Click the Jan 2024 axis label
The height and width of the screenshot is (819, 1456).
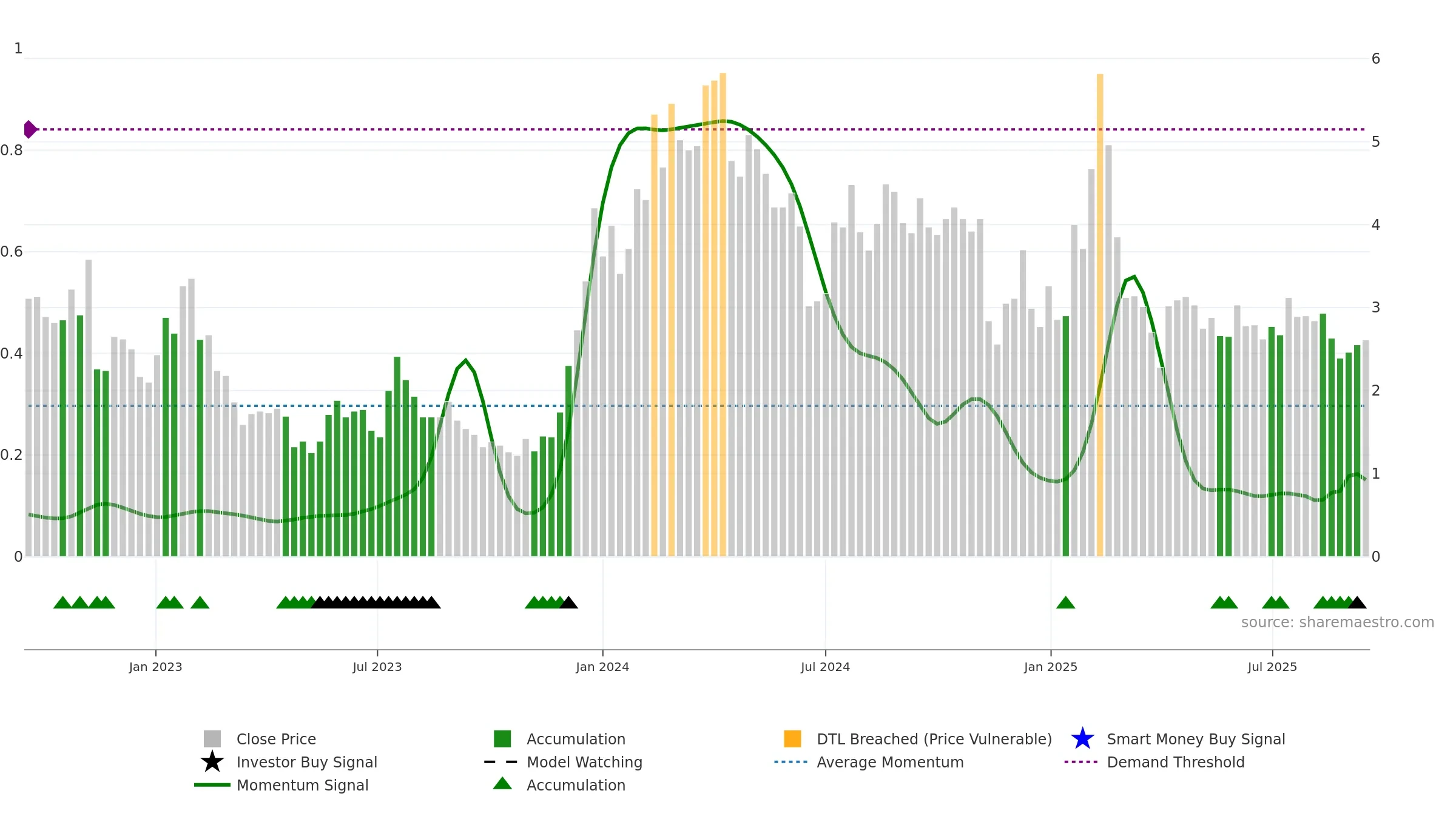pyautogui.click(x=602, y=667)
